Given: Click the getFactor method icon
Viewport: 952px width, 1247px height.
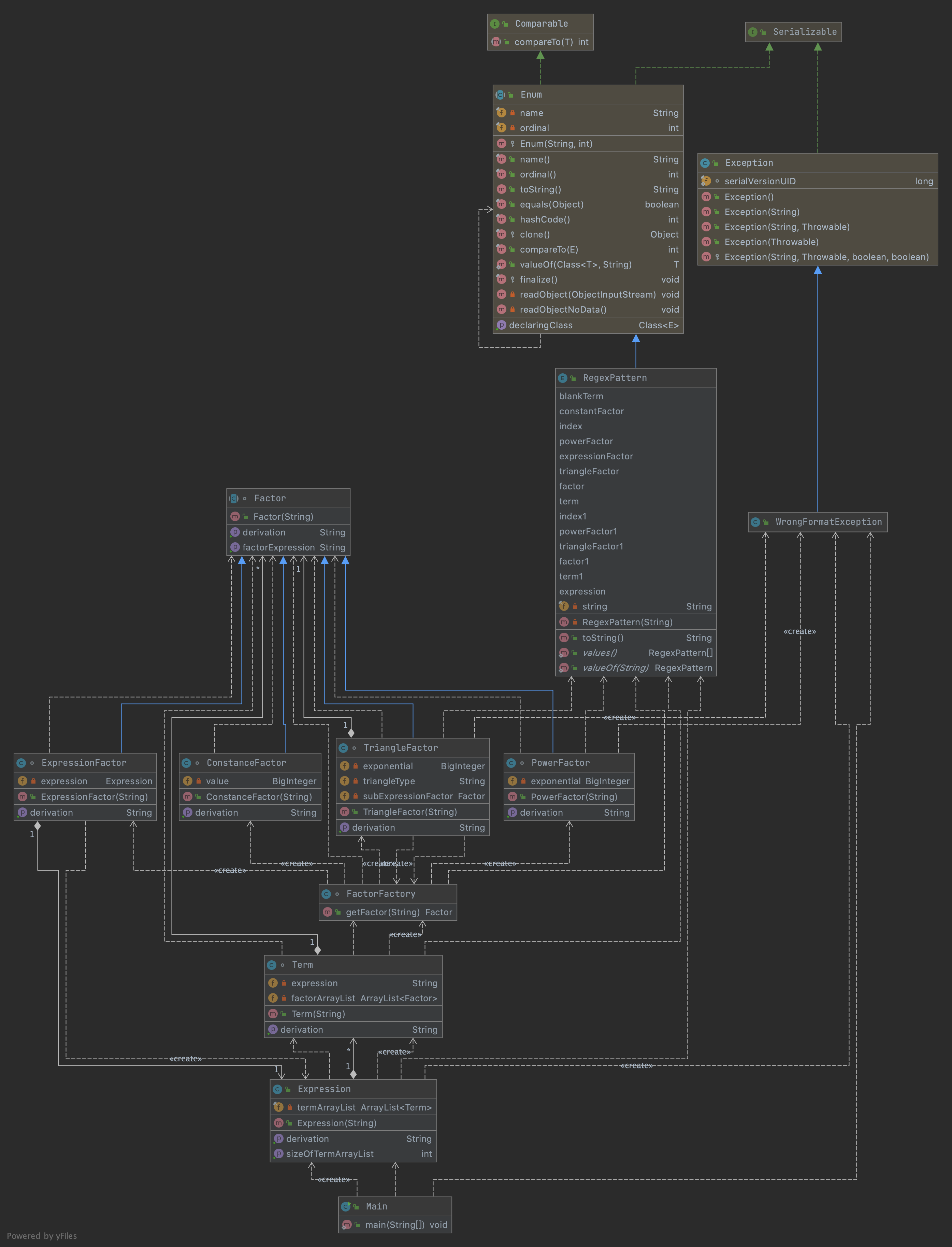Looking at the screenshot, I should point(328,913).
